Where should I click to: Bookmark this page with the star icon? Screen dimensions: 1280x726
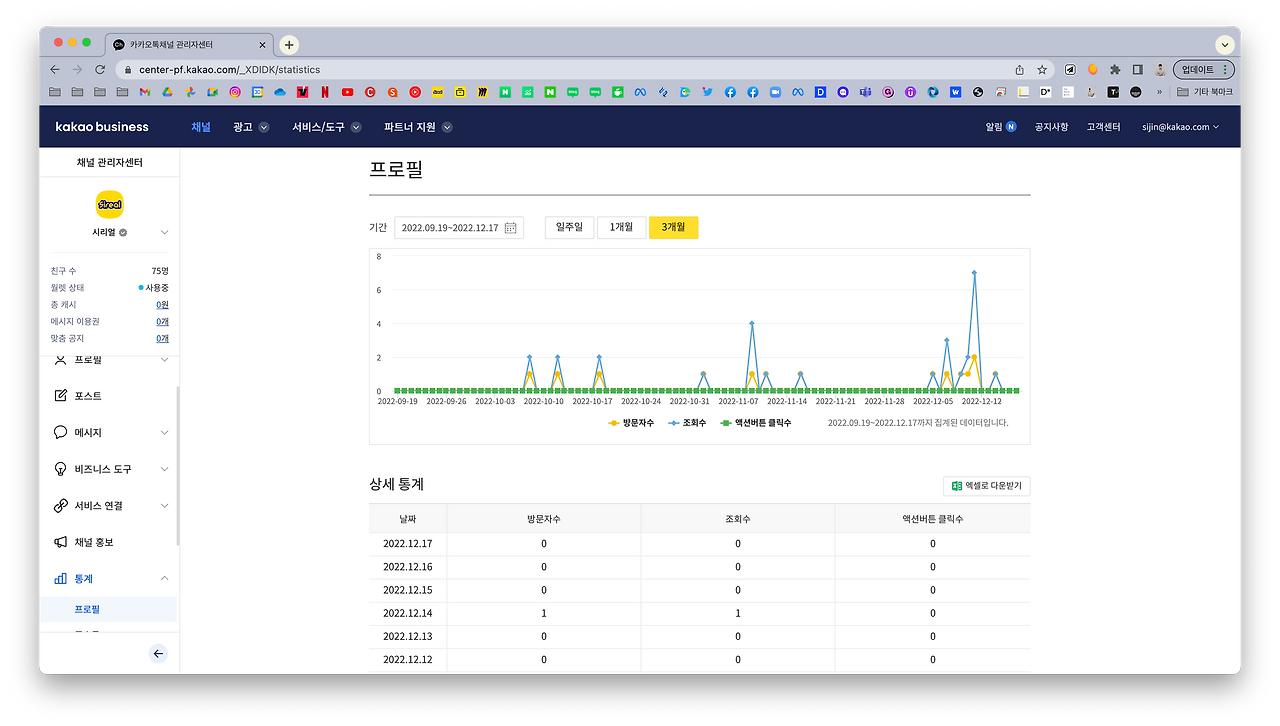coord(1042,70)
